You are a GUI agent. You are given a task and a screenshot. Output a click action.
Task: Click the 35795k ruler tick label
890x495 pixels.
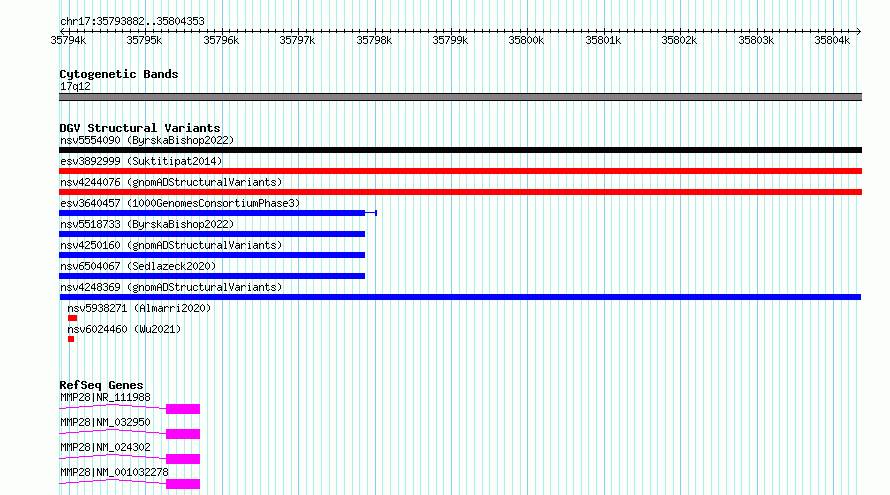point(144,41)
